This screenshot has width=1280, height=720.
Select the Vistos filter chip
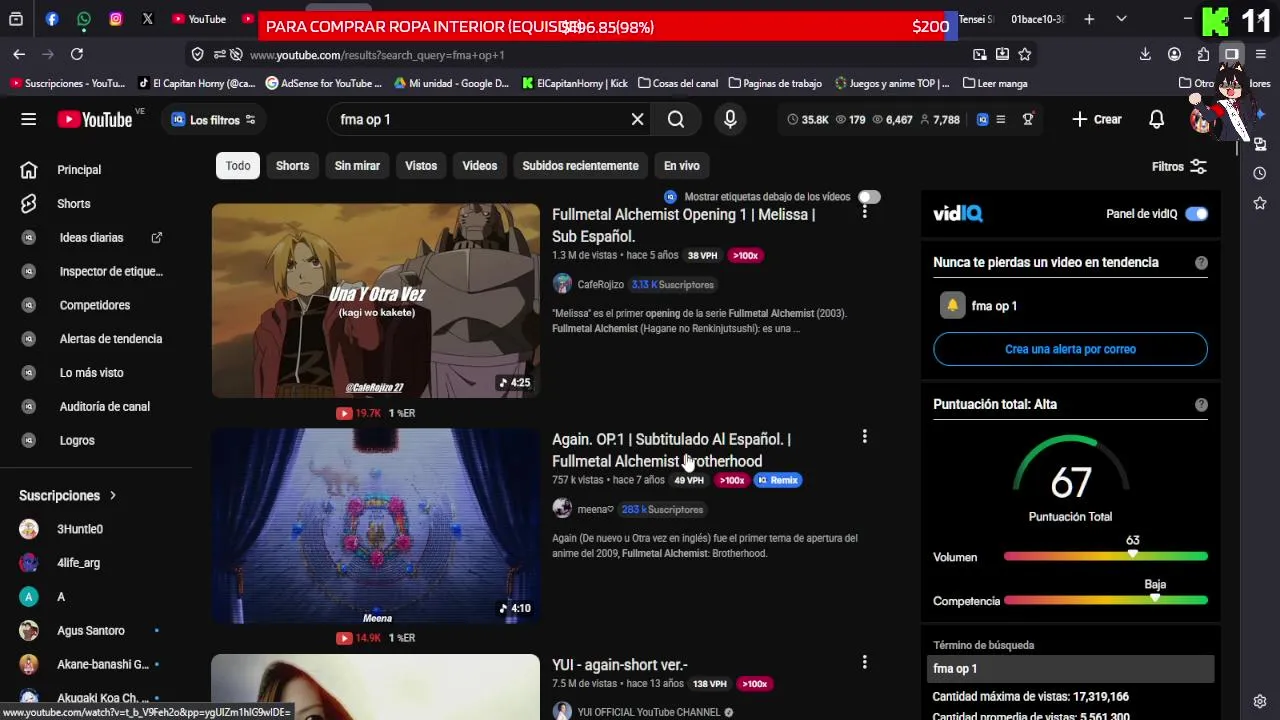coord(421,166)
